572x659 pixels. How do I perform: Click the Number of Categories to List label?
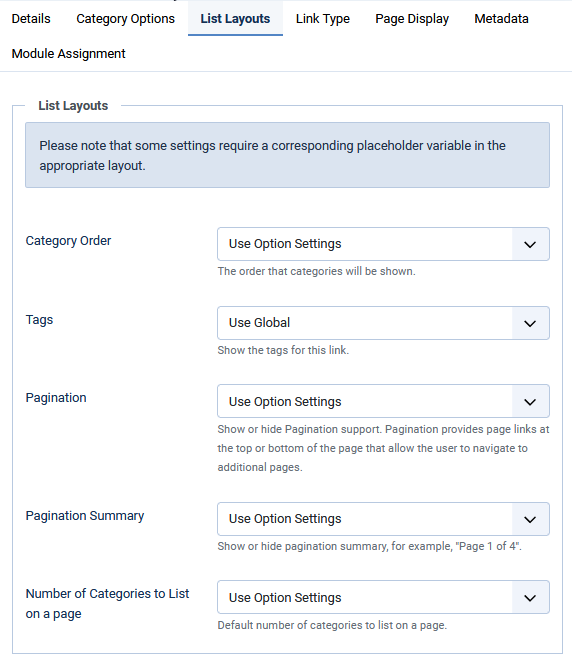[108, 604]
